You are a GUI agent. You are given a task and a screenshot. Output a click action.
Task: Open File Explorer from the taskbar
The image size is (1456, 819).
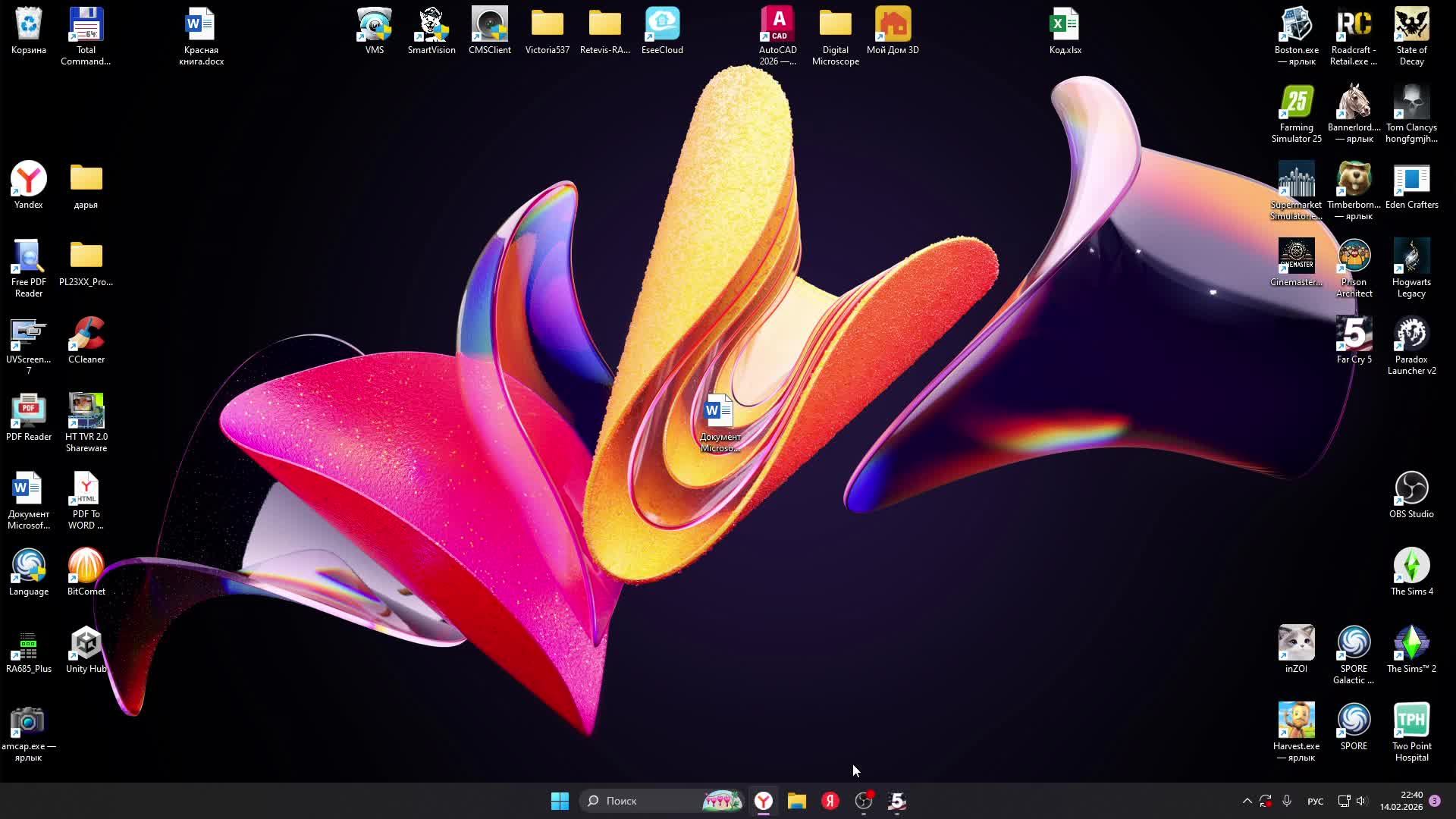pos(796,801)
